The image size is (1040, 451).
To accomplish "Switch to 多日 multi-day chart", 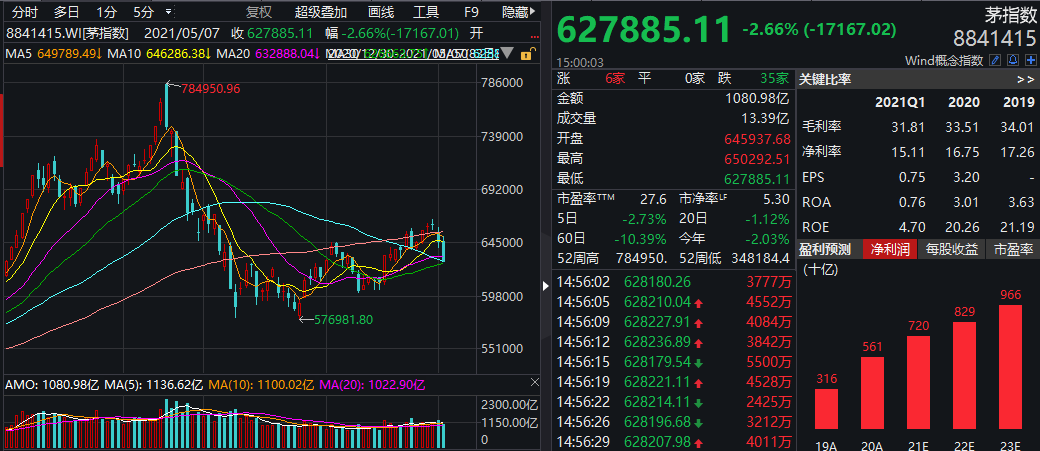I will click(x=66, y=12).
